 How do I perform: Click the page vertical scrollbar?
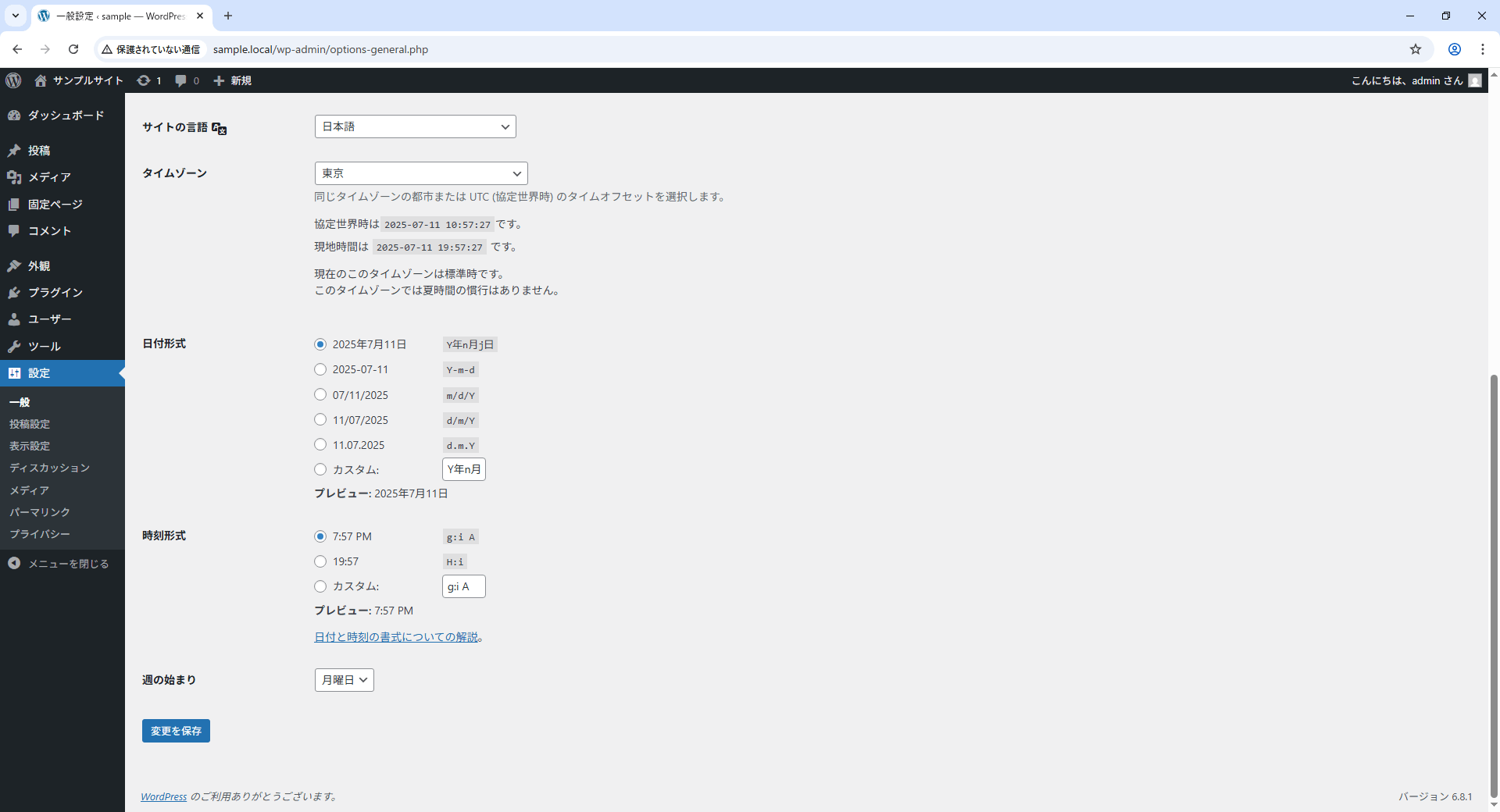click(1494, 586)
